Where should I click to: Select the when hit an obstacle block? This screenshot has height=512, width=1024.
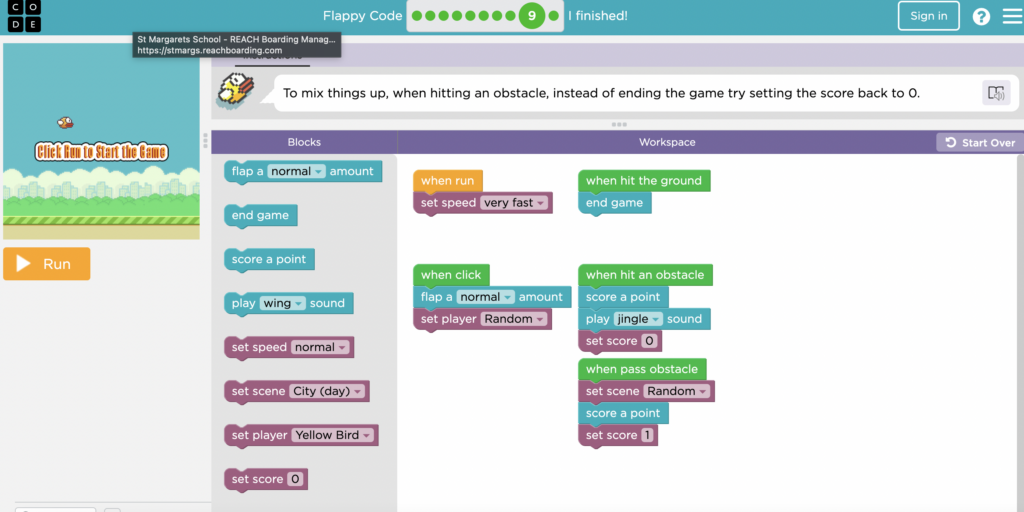[645, 275]
